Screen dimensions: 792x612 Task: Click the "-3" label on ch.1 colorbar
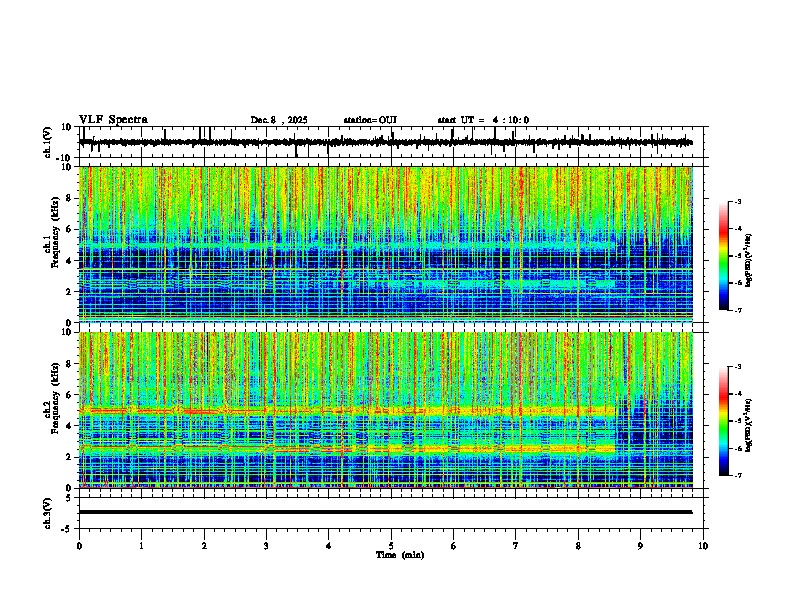coord(737,202)
